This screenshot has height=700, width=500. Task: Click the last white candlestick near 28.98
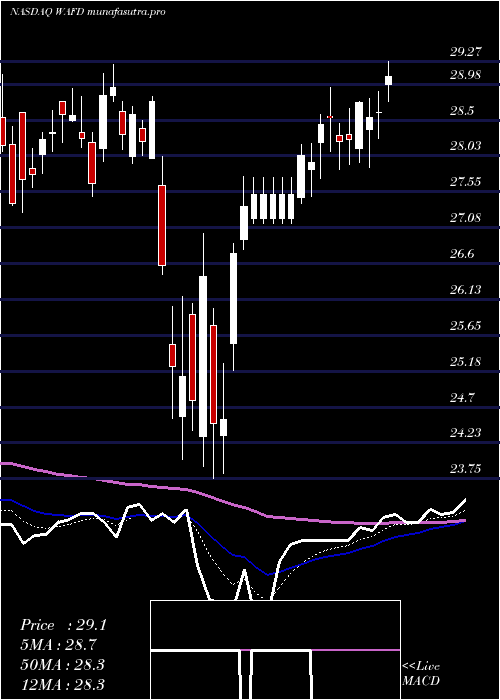(x=388, y=80)
